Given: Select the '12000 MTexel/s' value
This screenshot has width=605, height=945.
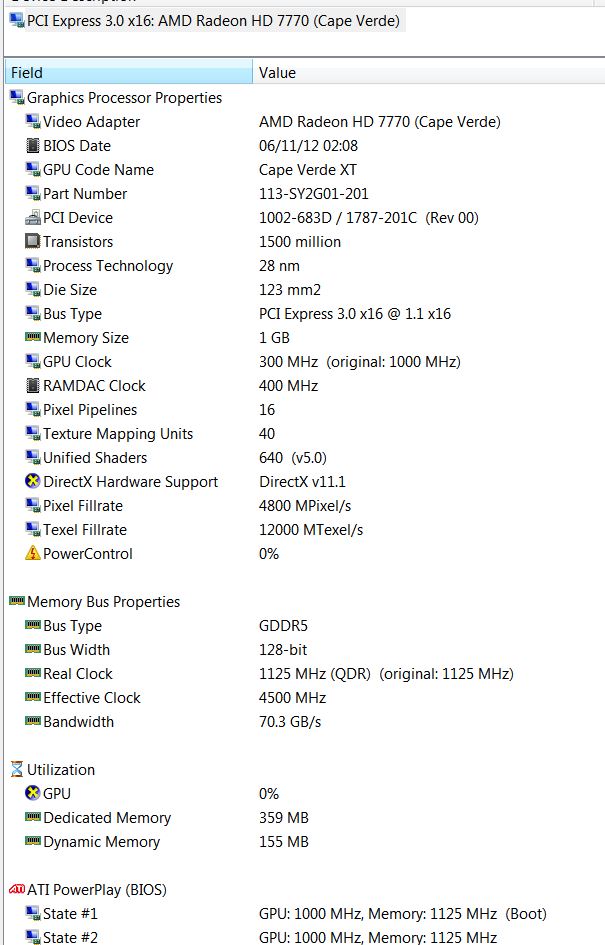Looking at the screenshot, I should click(x=311, y=530).
